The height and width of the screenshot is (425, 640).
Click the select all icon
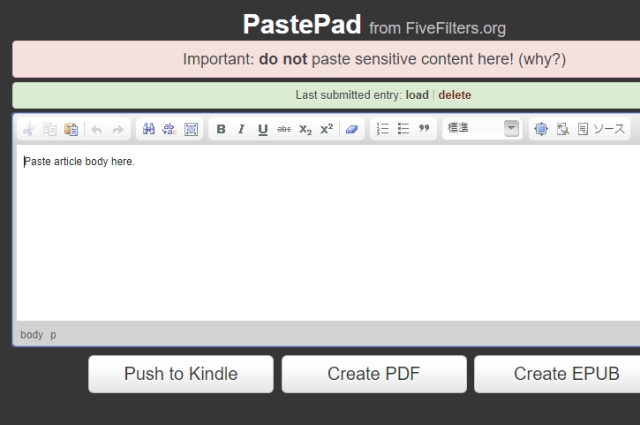(191, 129)
